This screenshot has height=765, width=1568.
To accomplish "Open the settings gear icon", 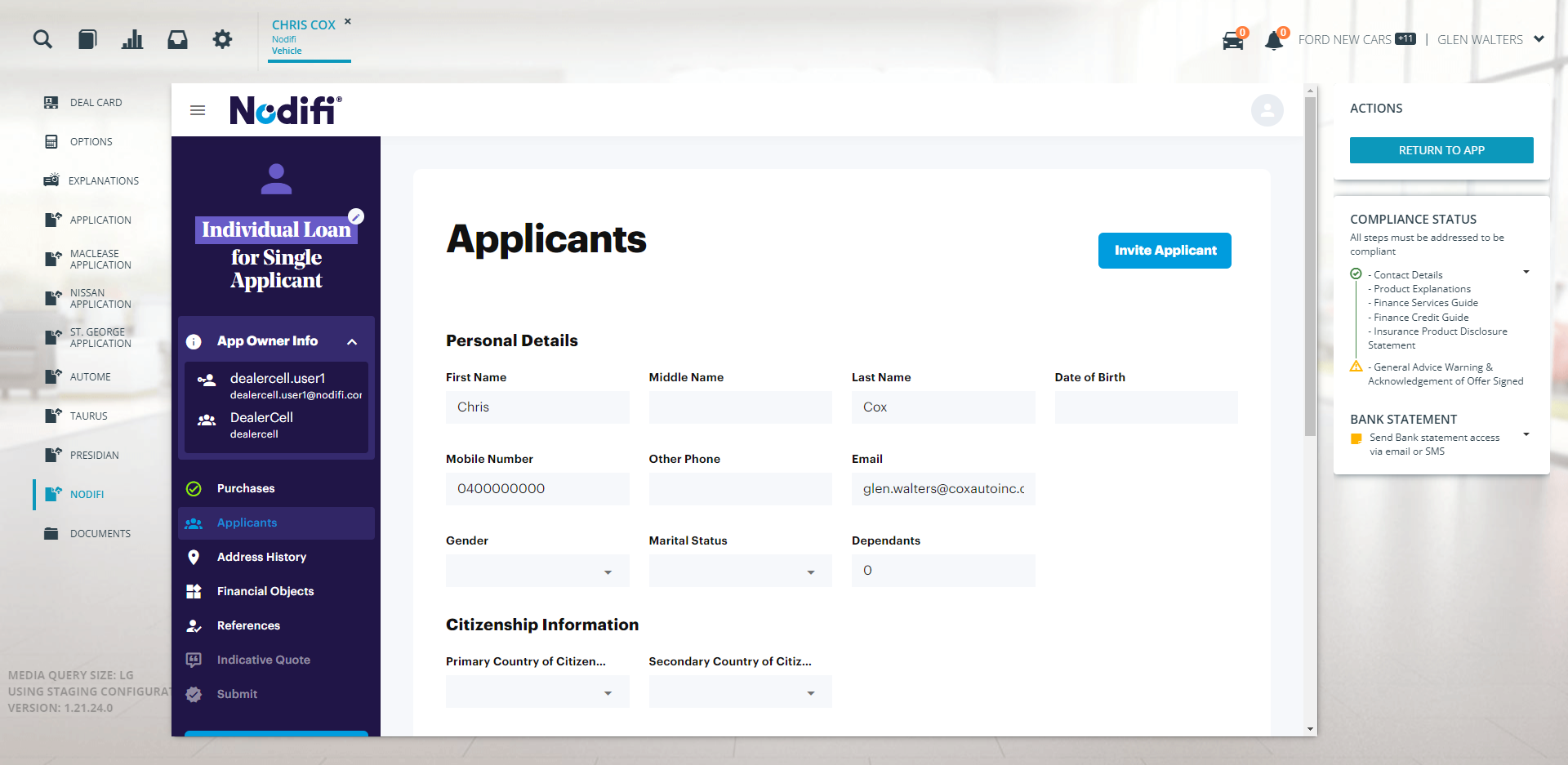I will coord(222,39).
